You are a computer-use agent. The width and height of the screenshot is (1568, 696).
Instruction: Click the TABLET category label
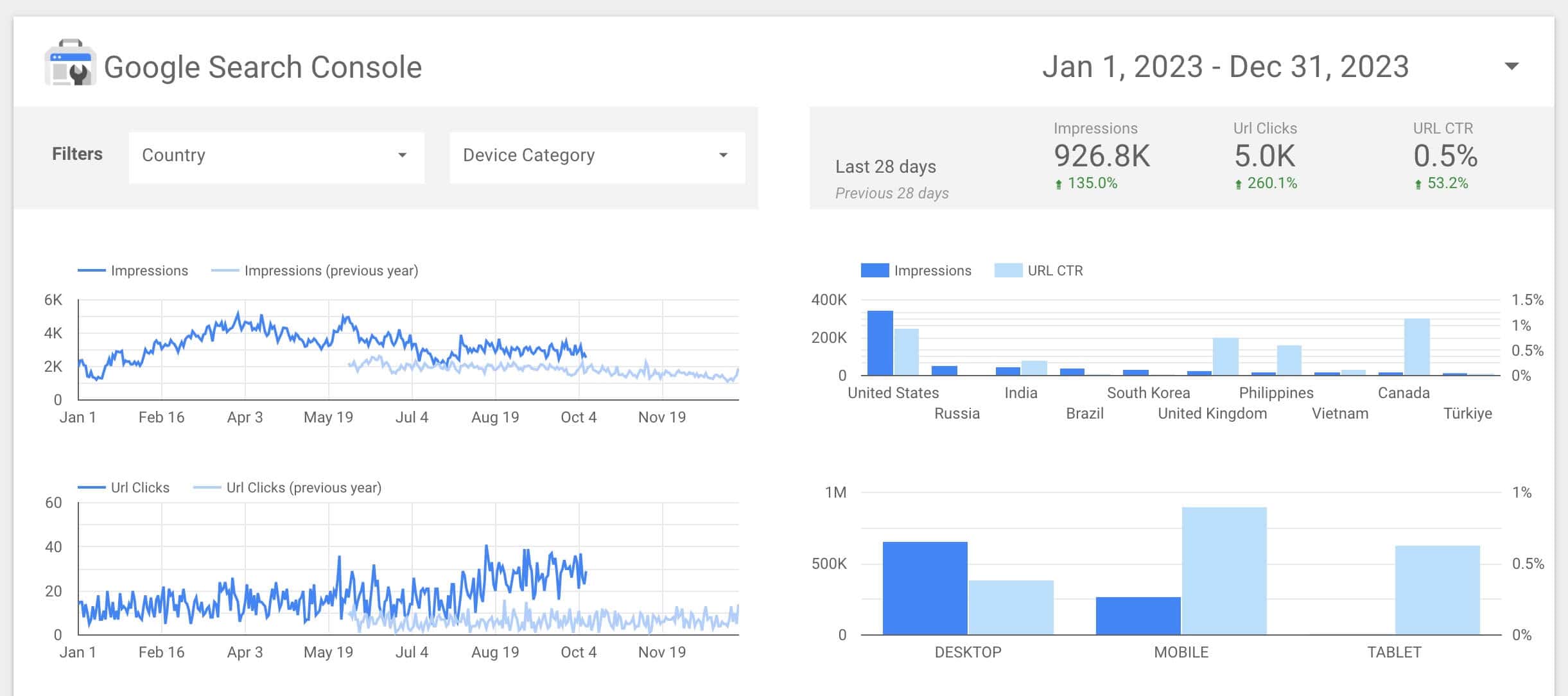pyautogui.click(x=1394, y=652)
